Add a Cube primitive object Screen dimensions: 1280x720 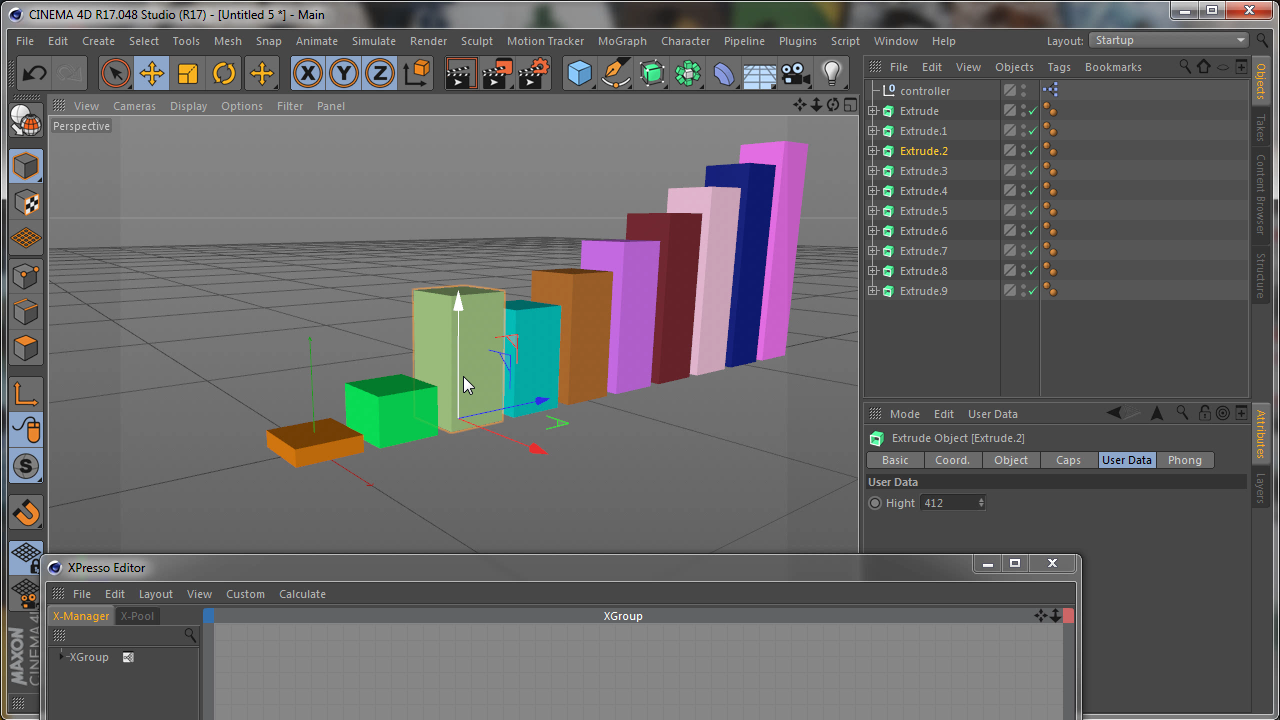click(x=579, y=73)
